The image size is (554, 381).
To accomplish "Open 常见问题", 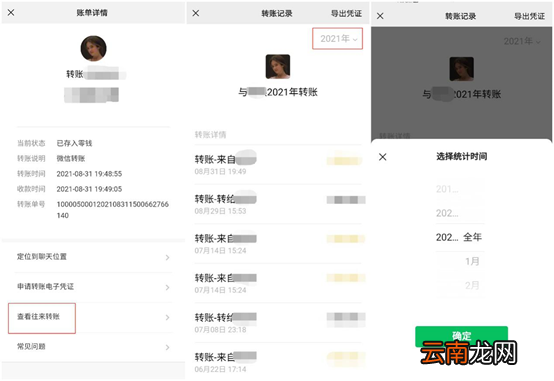I will (x=93, y=347).
